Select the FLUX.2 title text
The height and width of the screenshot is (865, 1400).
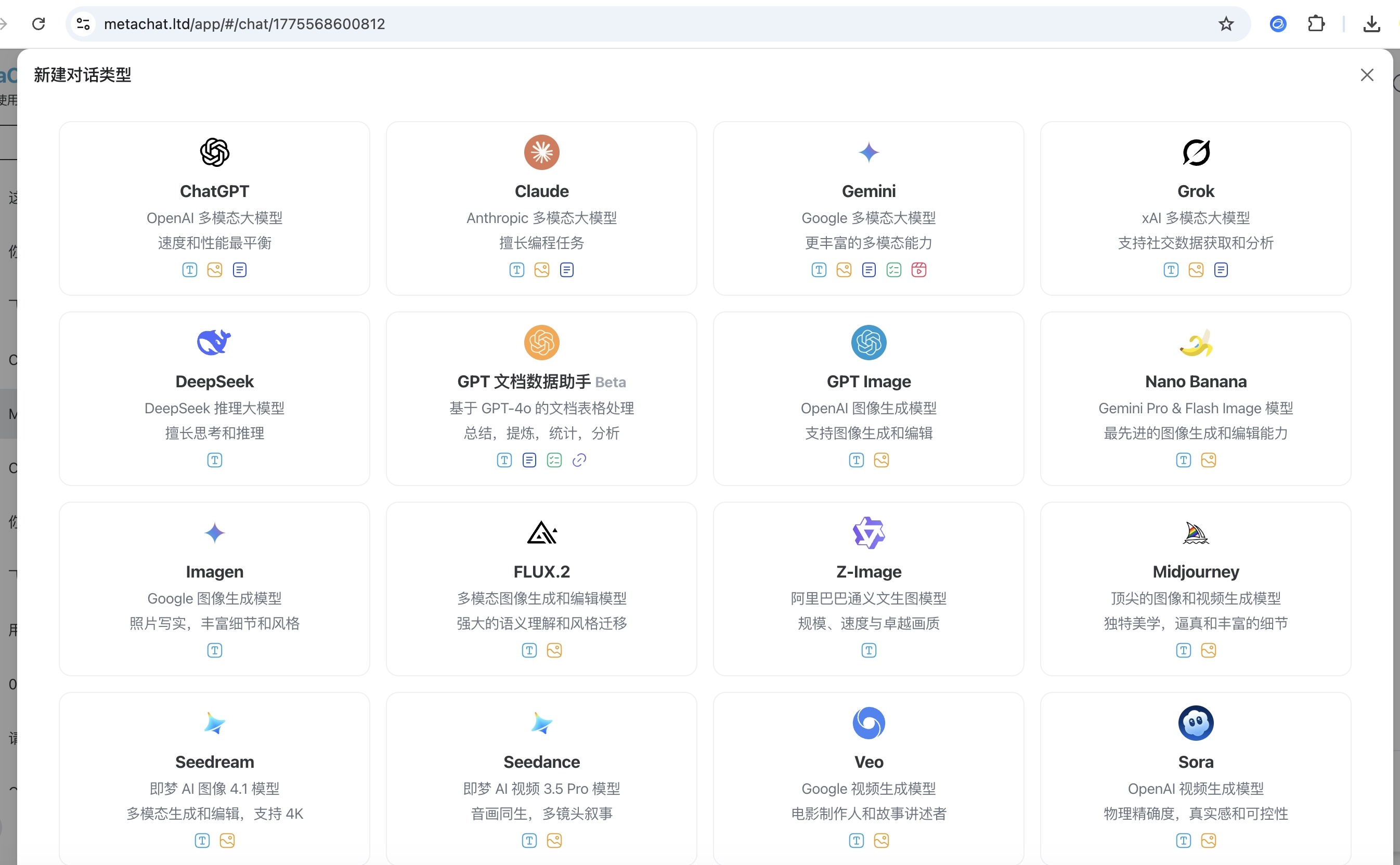541,571
